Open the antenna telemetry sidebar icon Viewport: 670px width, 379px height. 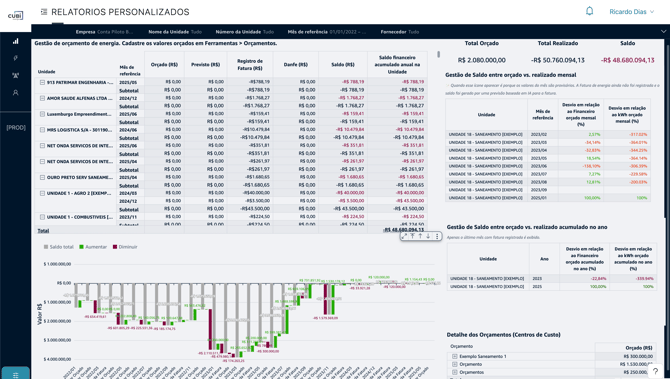(x=15, y=75)
